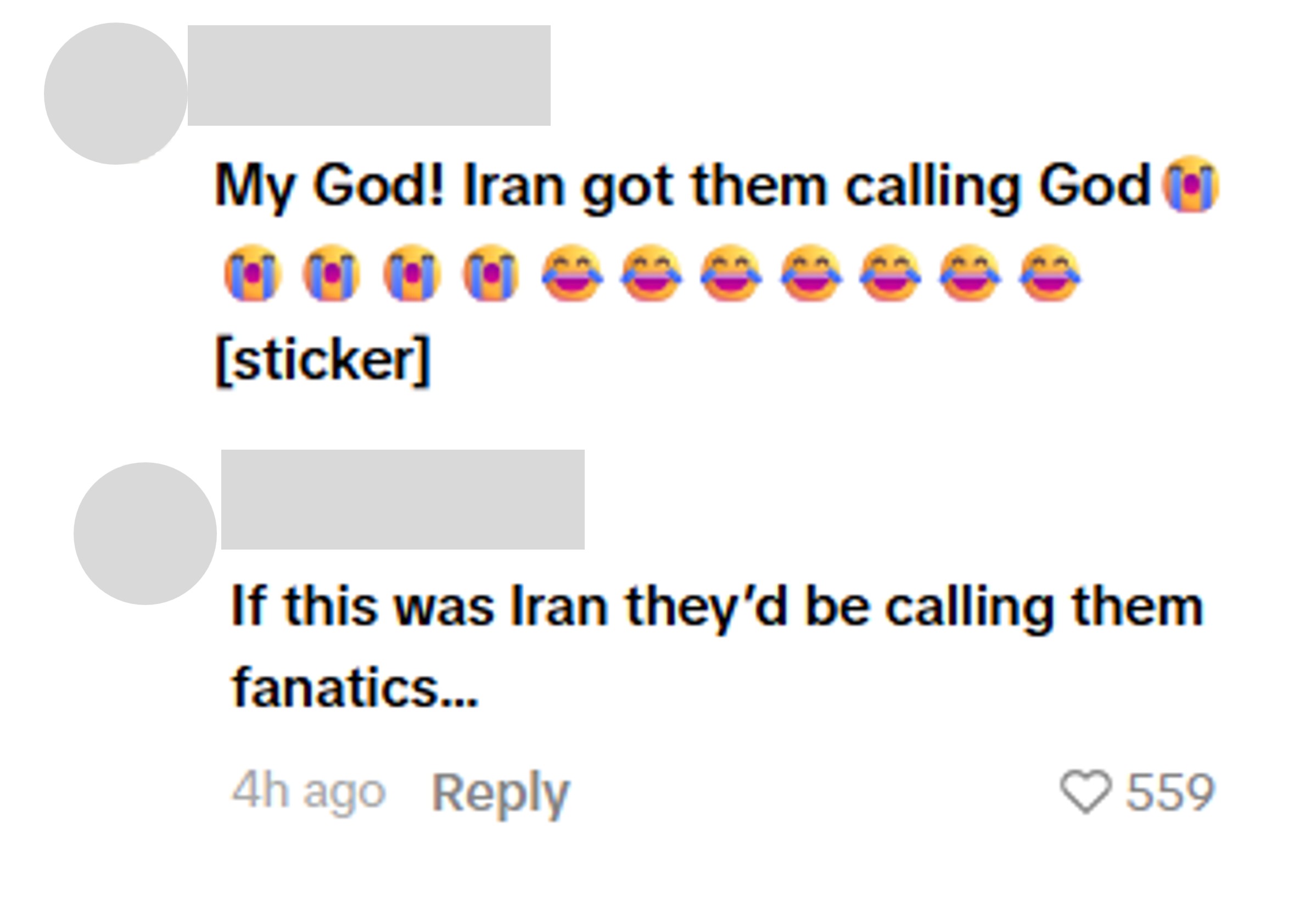1316x907 pixels.
Task: Click the middle laughing-tears emoji of seven
Action: click(x=811, y=273)
